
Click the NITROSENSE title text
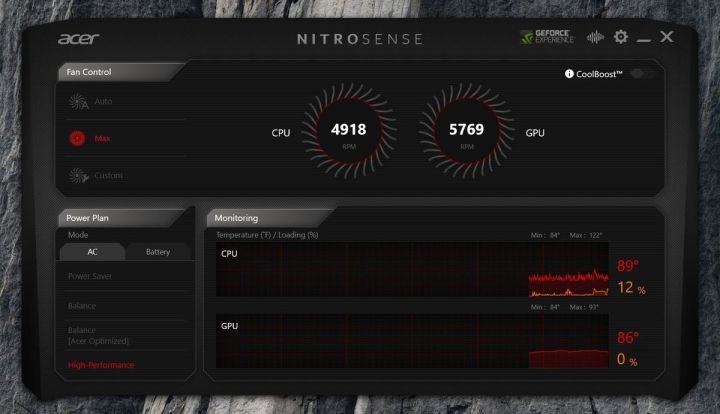point(360,39)
